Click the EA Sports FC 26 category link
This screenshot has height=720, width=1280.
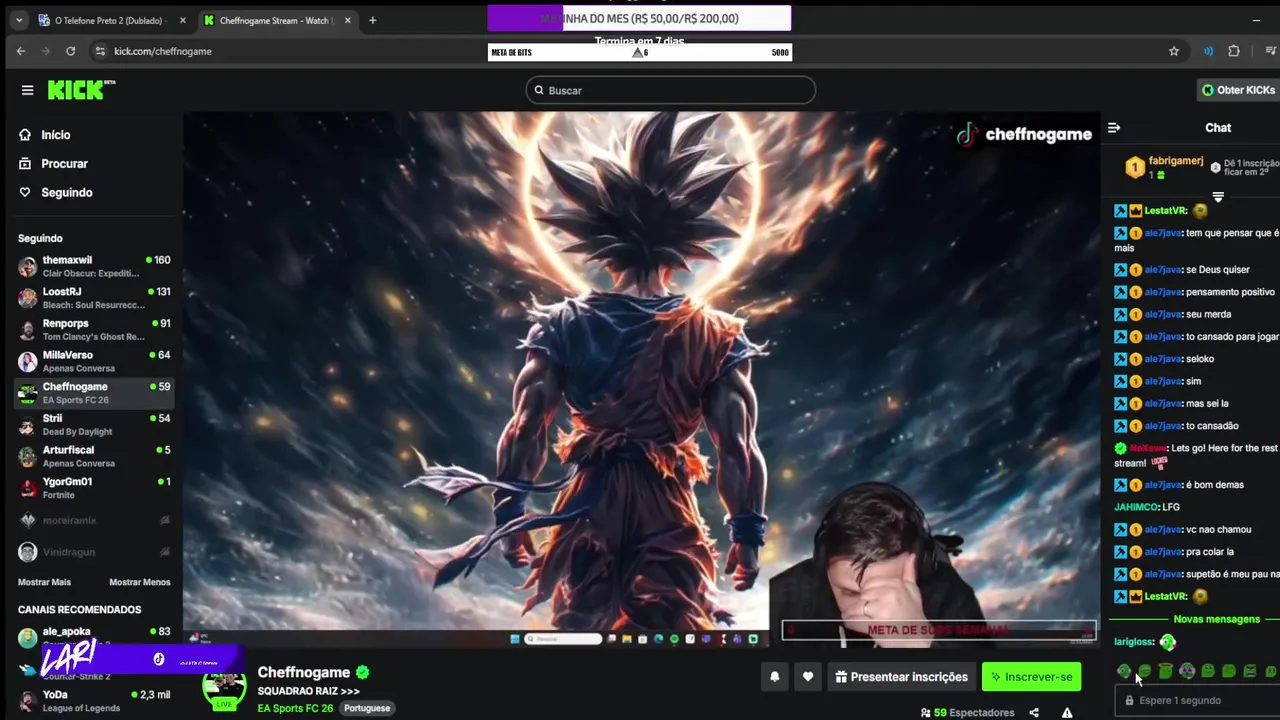pos(295,708)
